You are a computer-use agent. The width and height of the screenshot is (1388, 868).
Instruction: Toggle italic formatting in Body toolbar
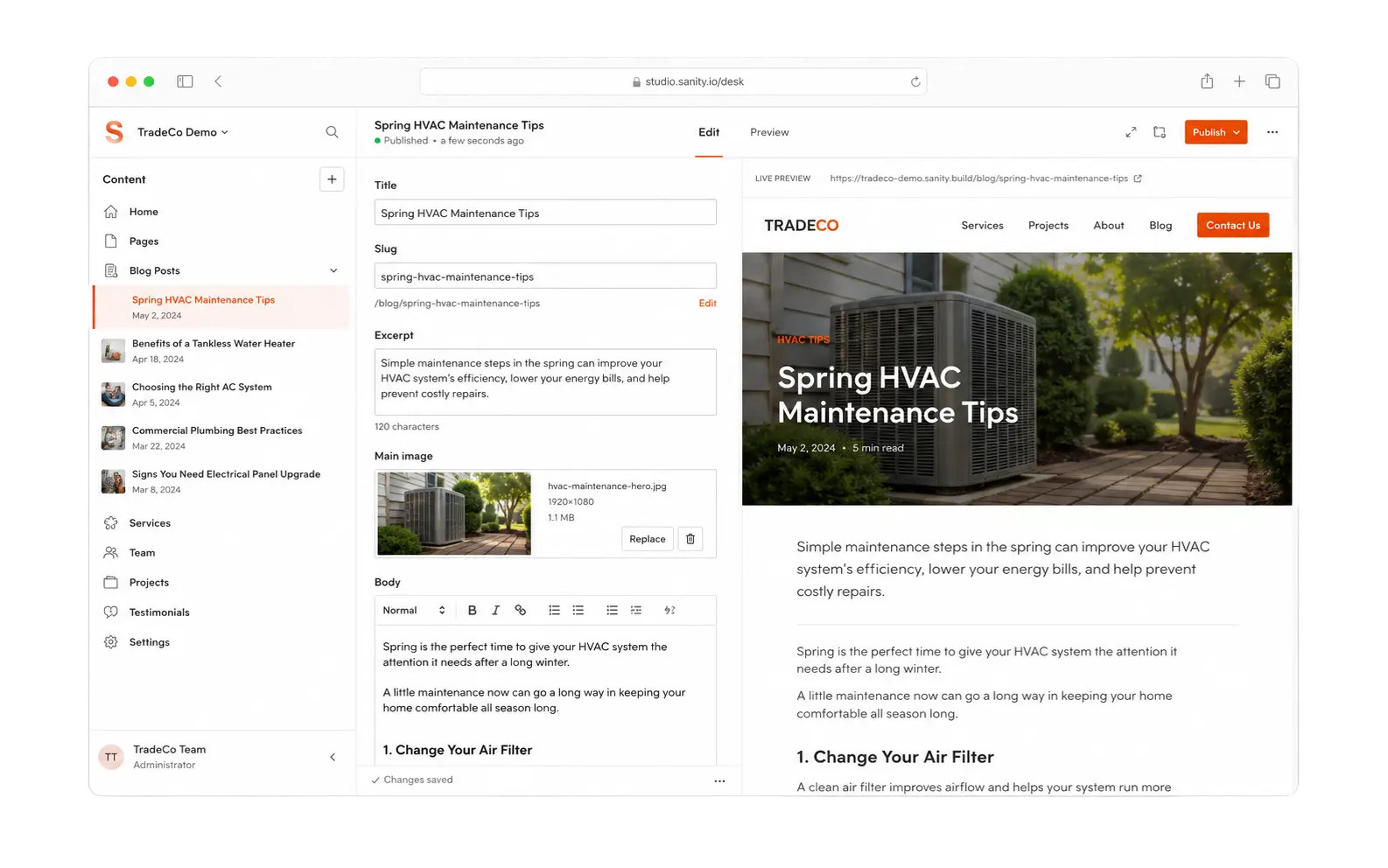tap(495, 611)
